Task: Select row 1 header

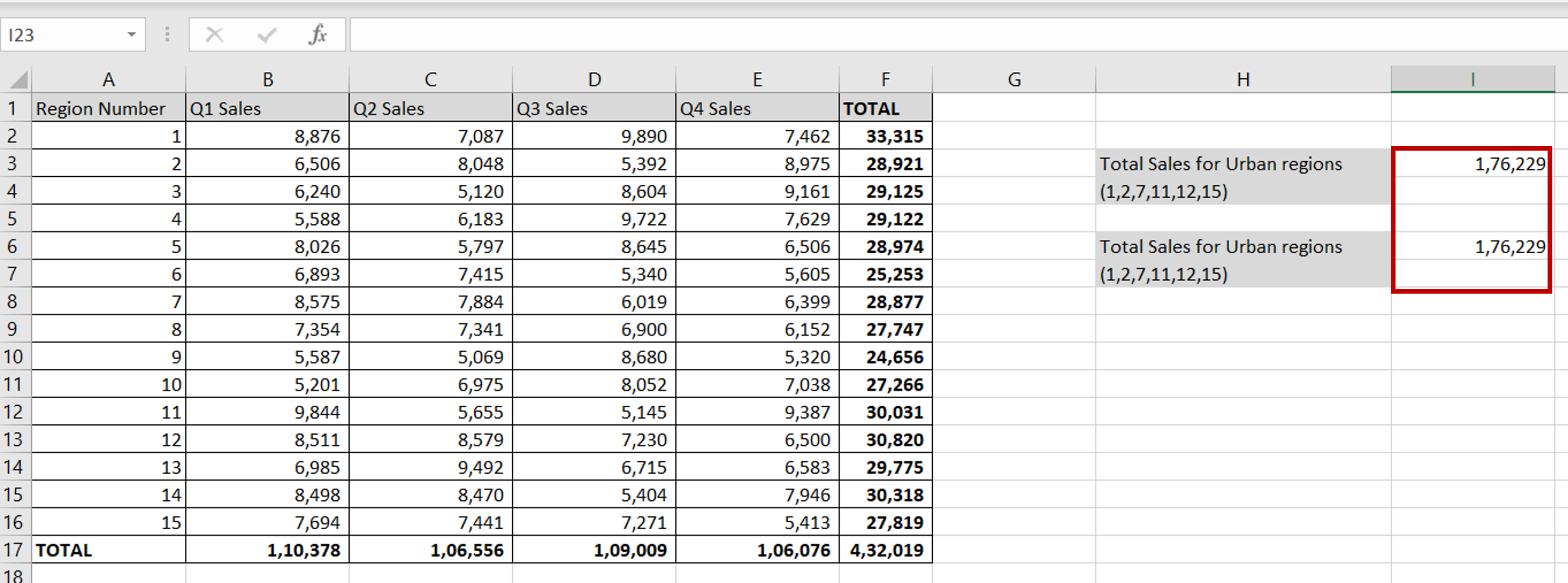Action: [16, 108]
